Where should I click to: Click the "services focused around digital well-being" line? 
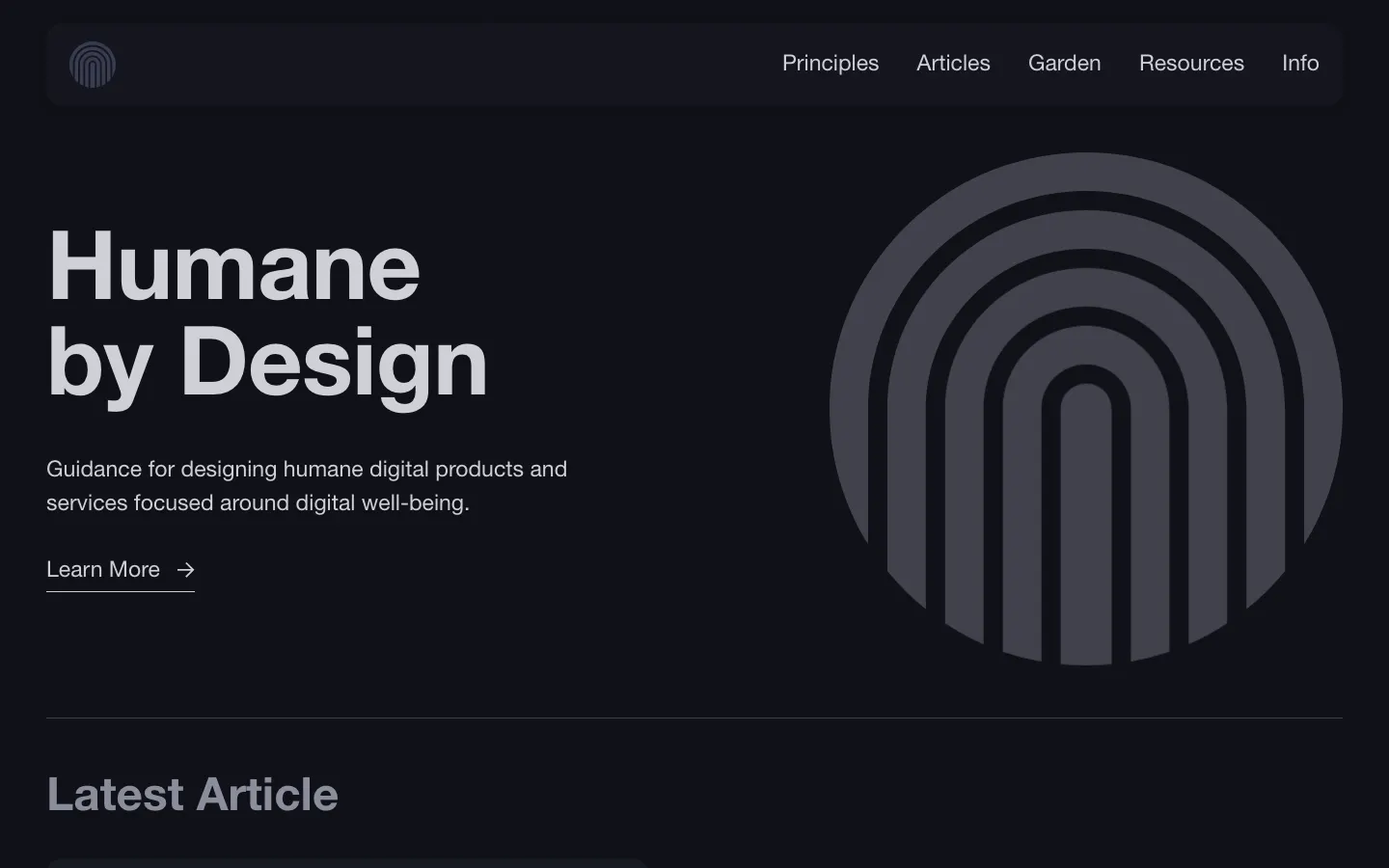tap(258, 503)
